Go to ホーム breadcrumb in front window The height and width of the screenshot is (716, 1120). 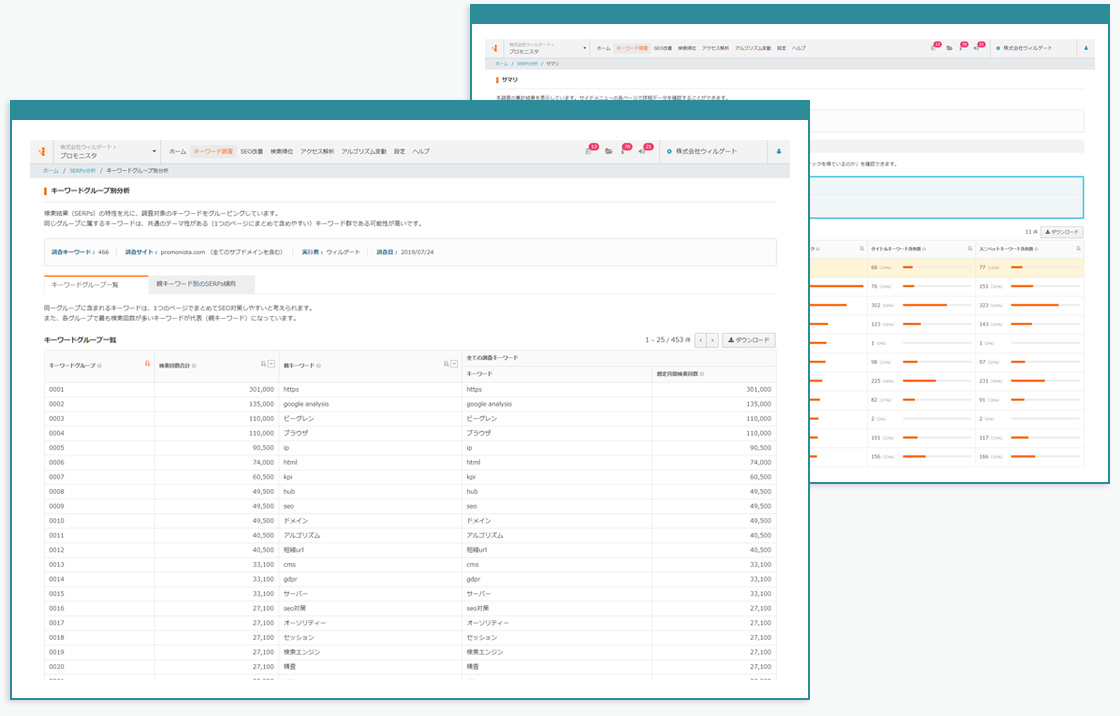tap(51, 171)
